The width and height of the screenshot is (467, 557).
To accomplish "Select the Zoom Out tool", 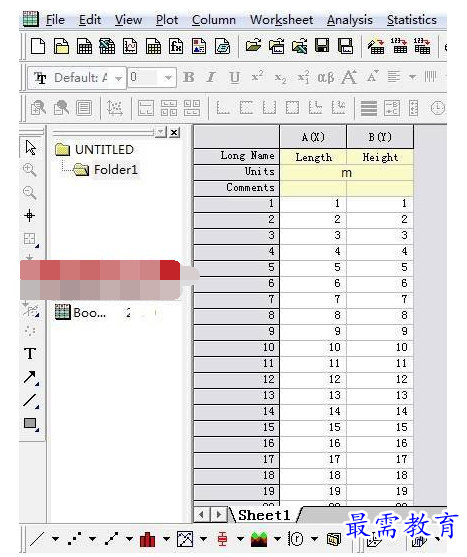I will (x=30, y=193).
